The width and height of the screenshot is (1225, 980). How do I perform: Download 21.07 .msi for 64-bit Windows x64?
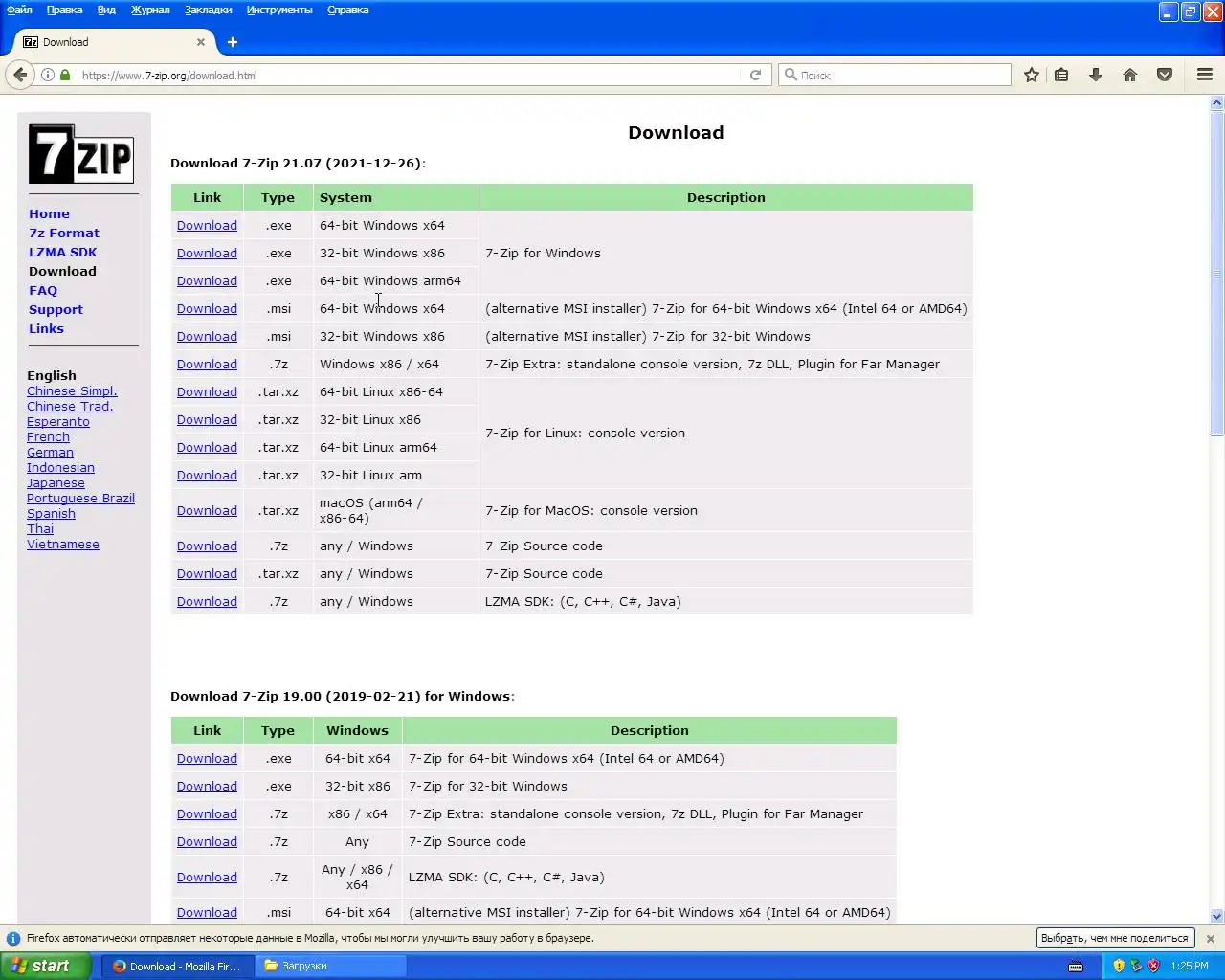coord(207,309)
